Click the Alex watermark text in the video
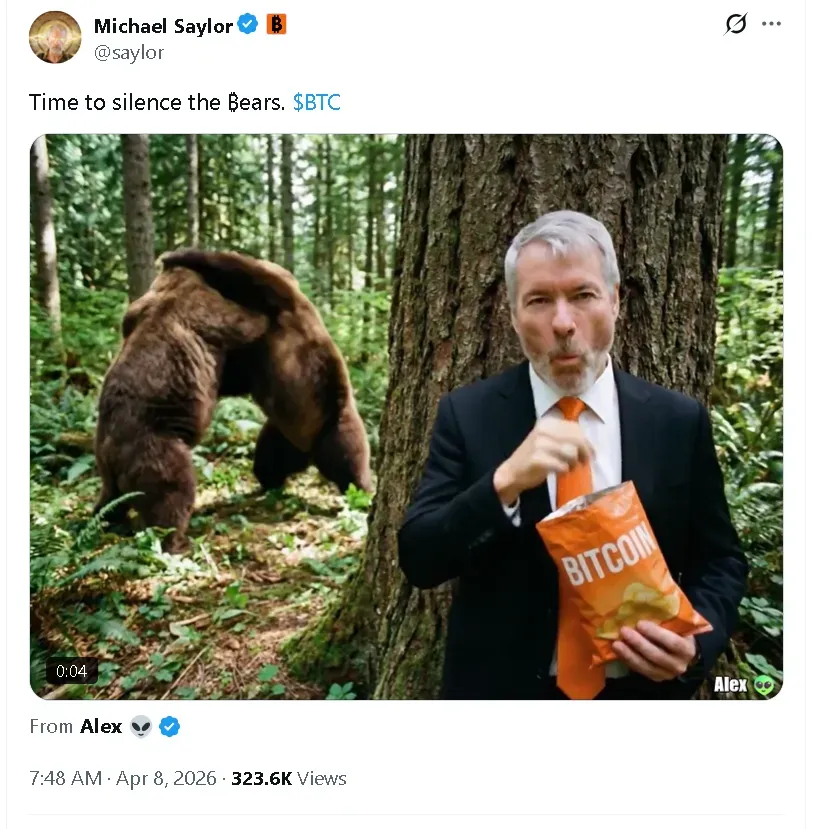Image resolution: width=823 pixels, height=829 pixels. pos(730,684)
